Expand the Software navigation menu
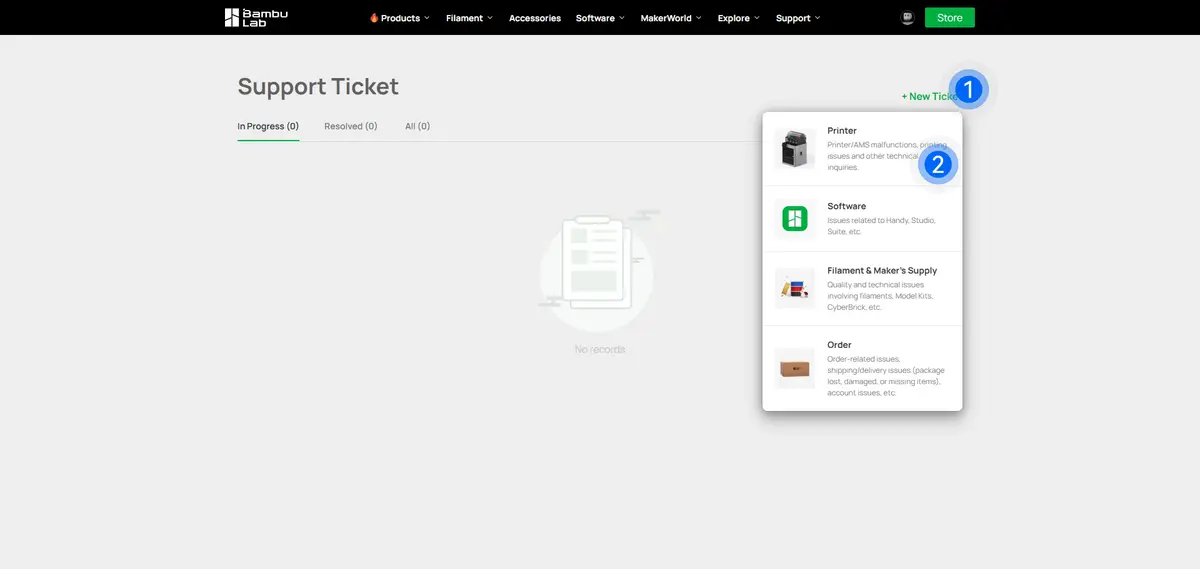The width and height of the screenshot is (1200, 569). tap(601, 18)
